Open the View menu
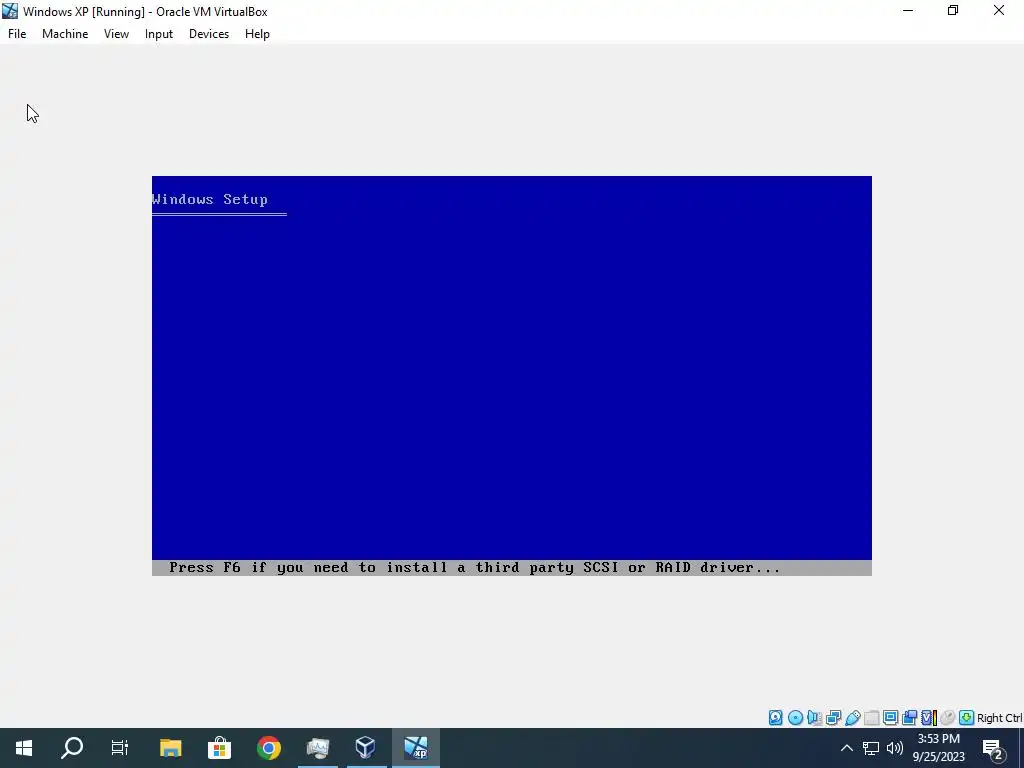1024x768 pixels. (x=116, y=34)
